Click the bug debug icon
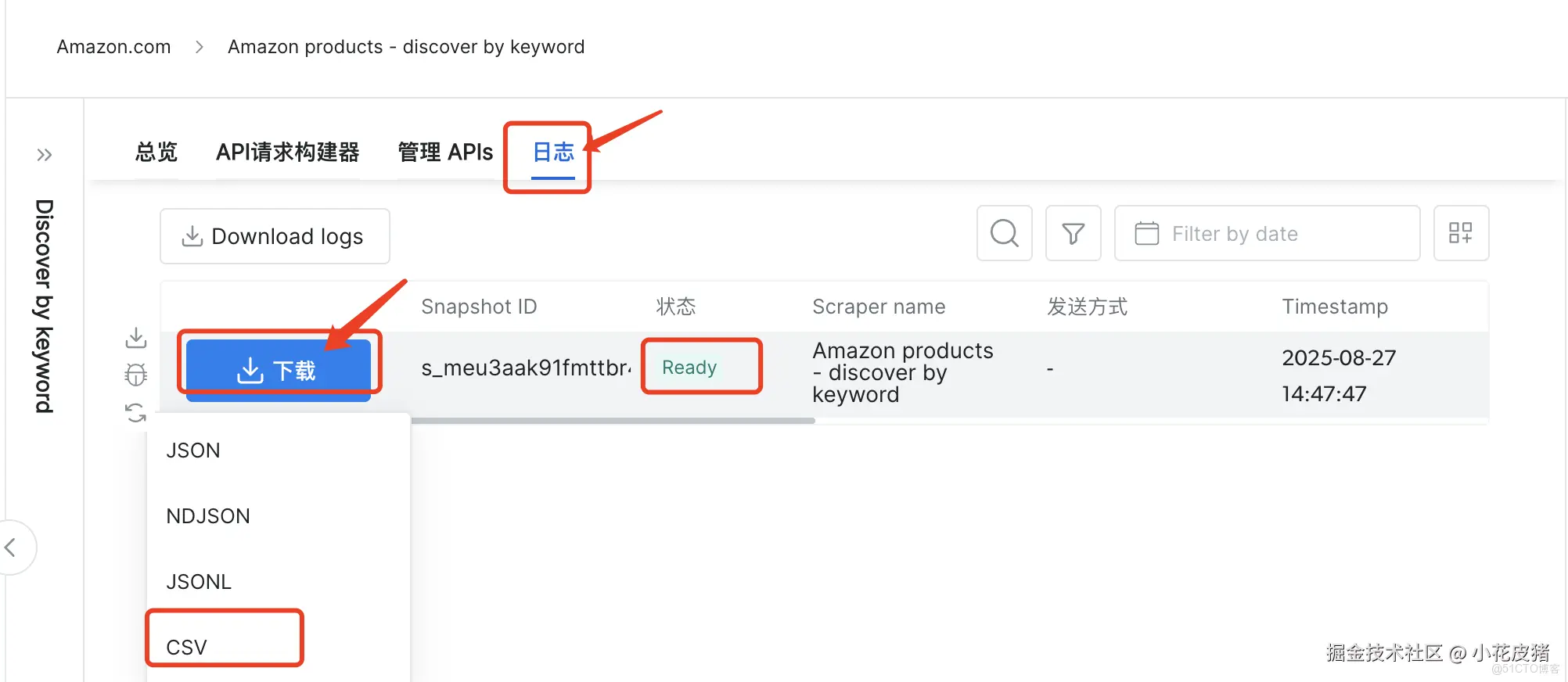This screenshot has width=1568, height=682. point(136,375)
